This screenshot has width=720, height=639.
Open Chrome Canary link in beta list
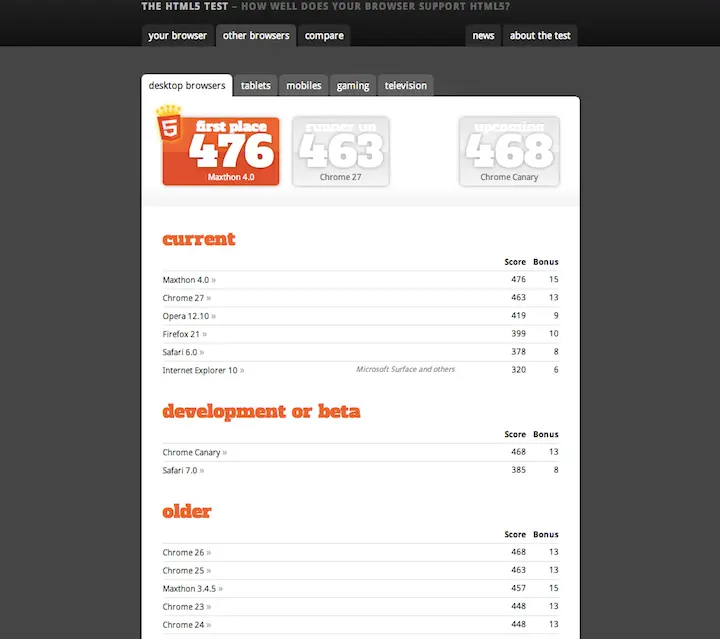click(x=195, y=452)
